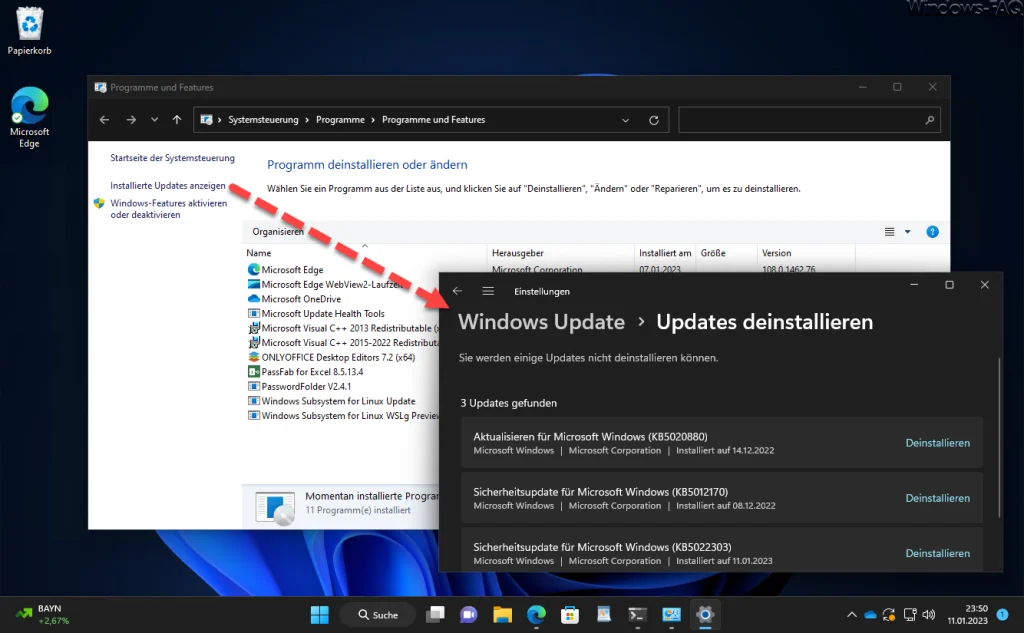Image resolution: width=1024 pixels, height=633 pixels.
Task: Open the notification badge in the tray
Action: (1002, 614)
